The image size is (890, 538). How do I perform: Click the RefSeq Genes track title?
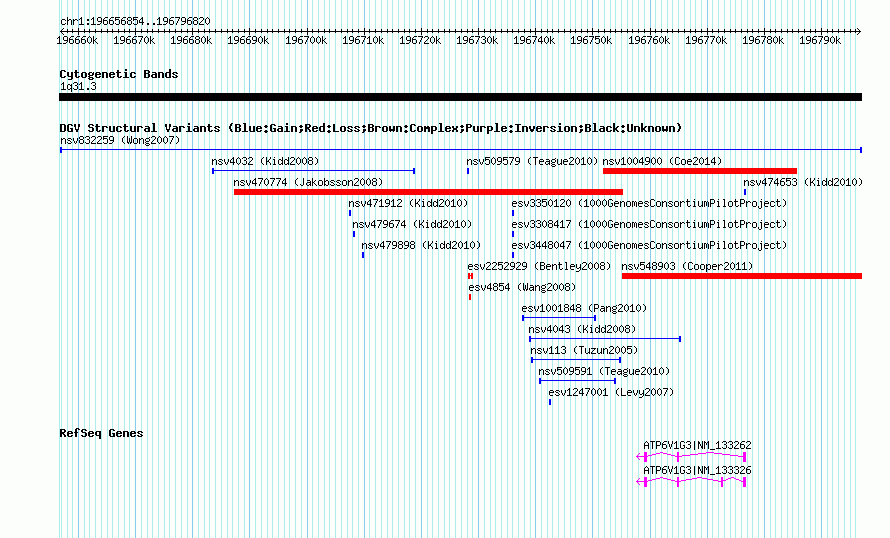coord(101,433)
